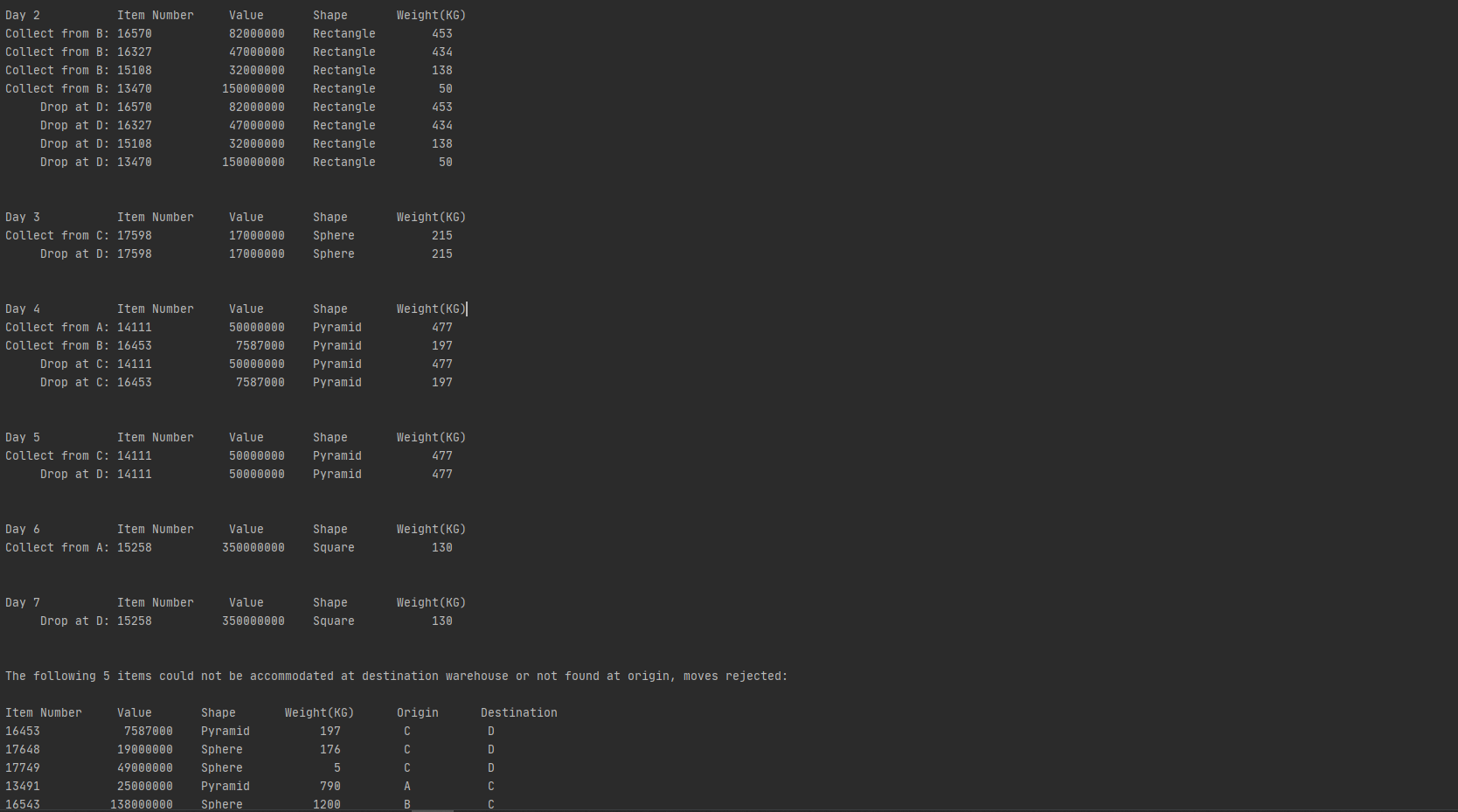Click weight 790 in rejected 13491 row
1458x812 pixels.
tap(330, 786)
